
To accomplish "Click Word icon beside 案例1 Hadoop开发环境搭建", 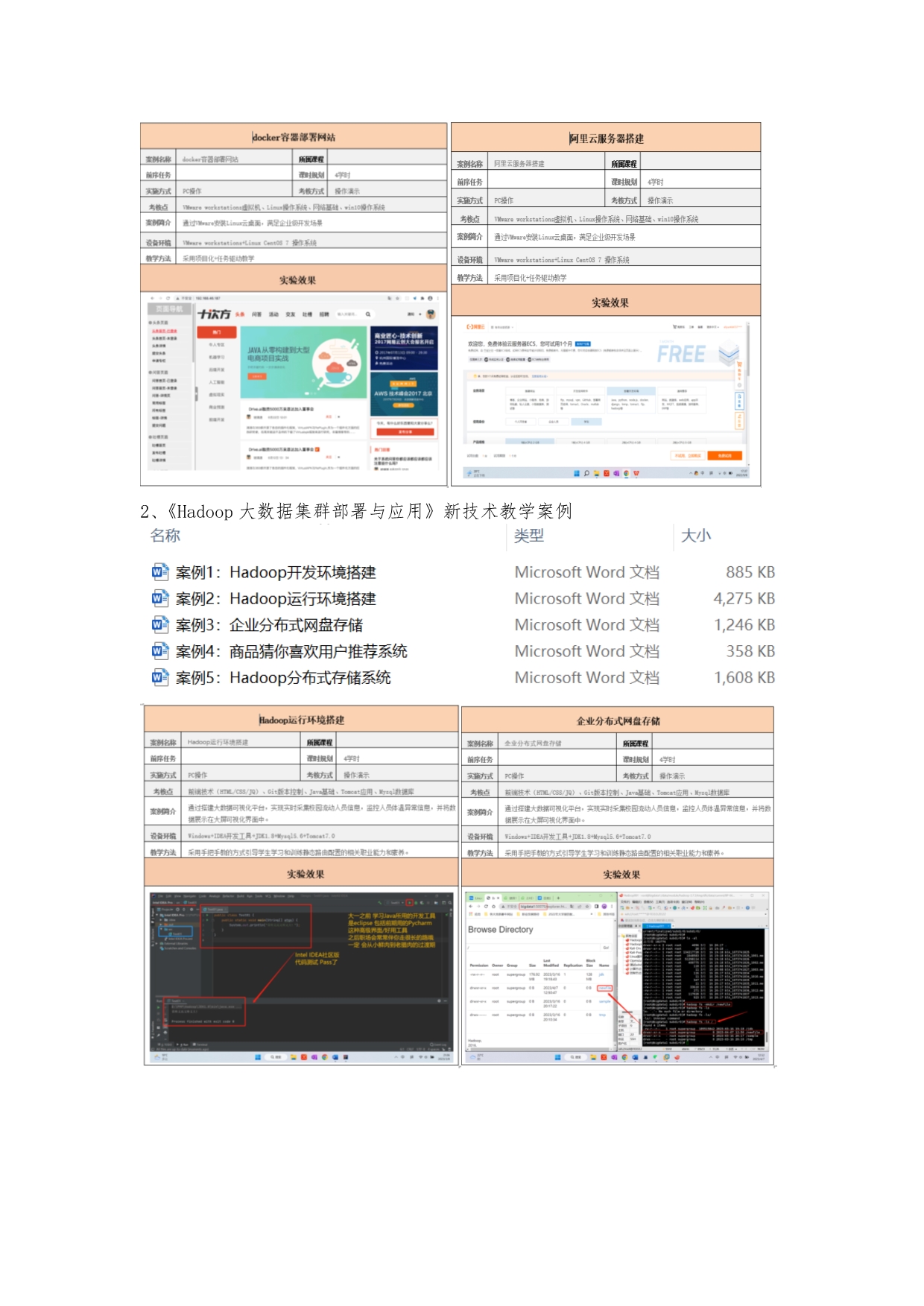I will (x=159, y=572).
